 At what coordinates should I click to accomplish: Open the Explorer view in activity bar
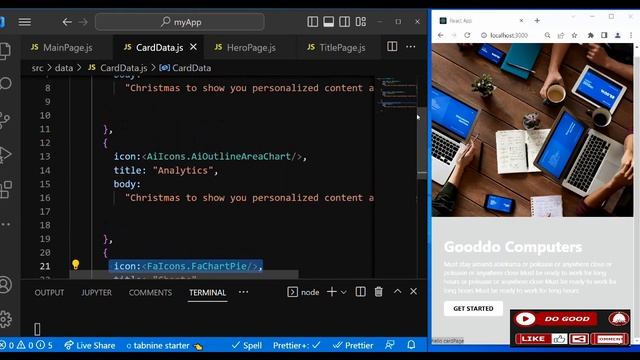tap(6, 51)
